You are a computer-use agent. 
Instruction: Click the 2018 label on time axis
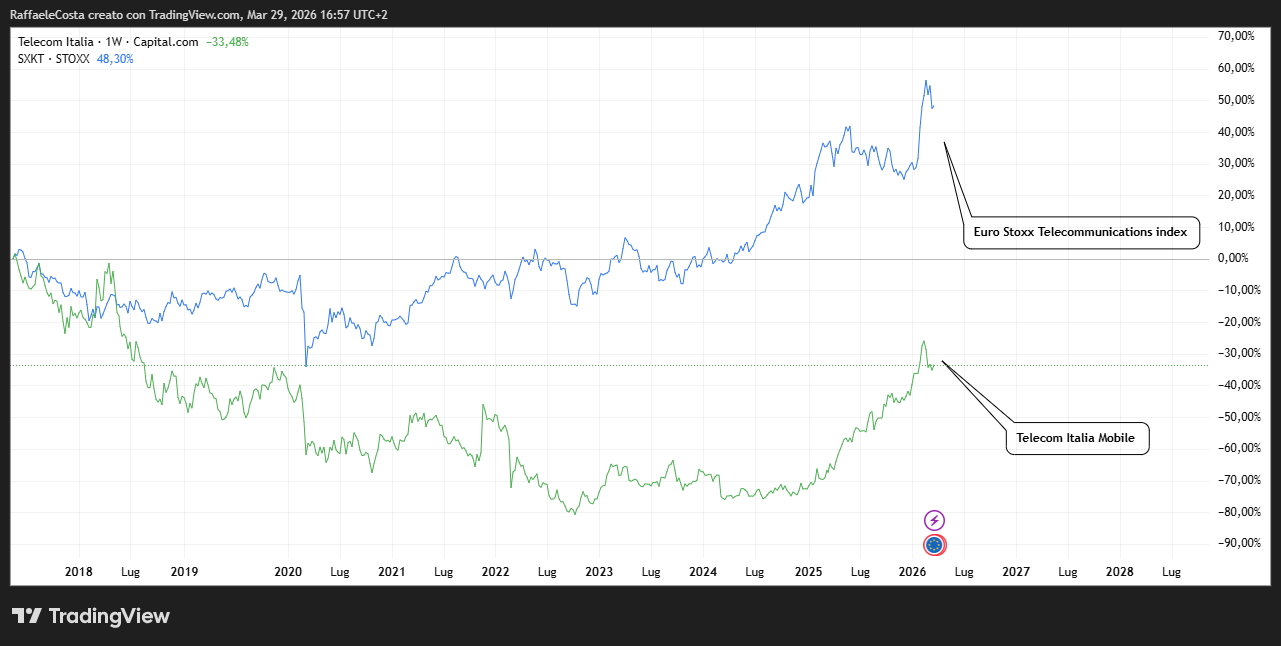click(78, 572)
